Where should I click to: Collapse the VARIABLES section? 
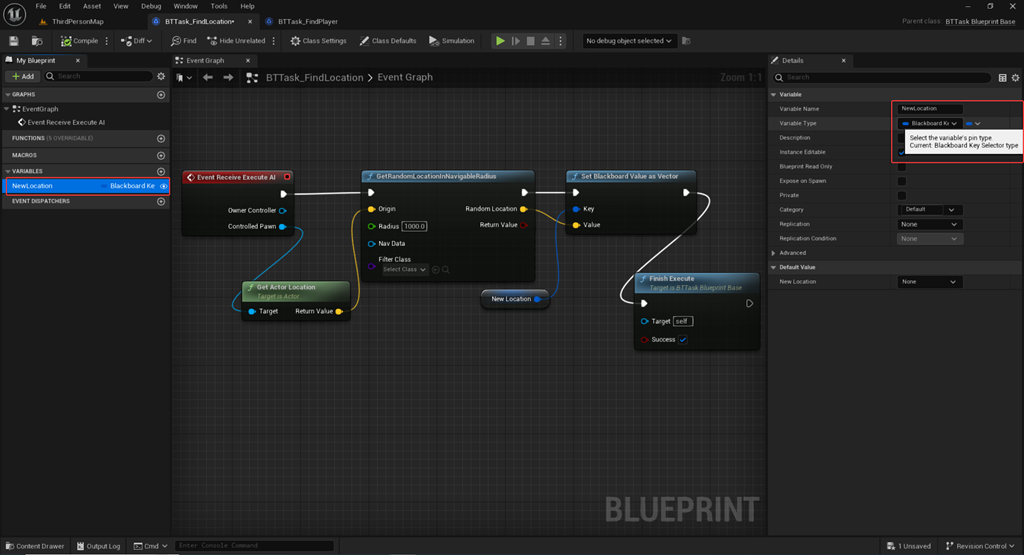click(x=7, y=171)
